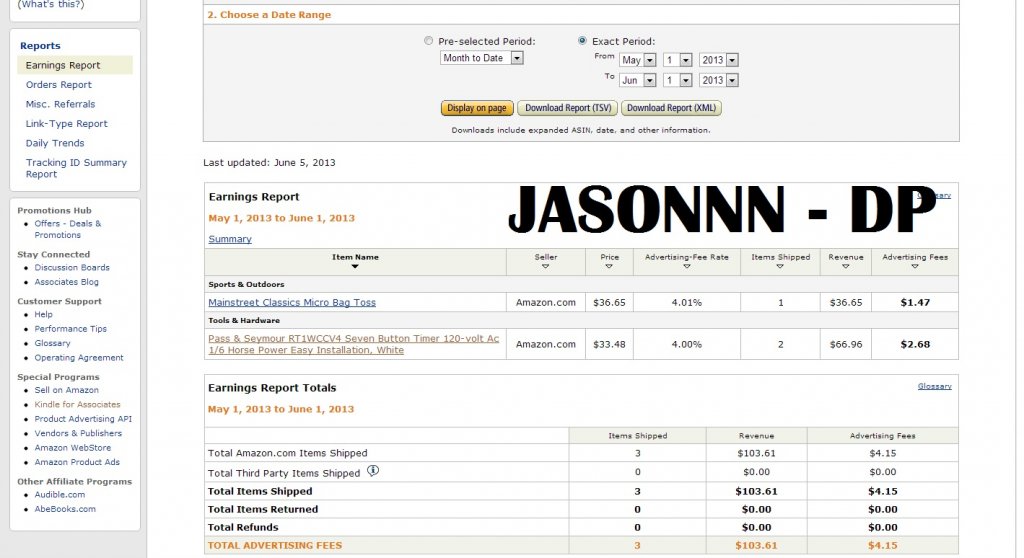1024x558 pixels.
Task: Open Orders Report in the sidebar
Action: pyautogui.click(x=59, y=85)
